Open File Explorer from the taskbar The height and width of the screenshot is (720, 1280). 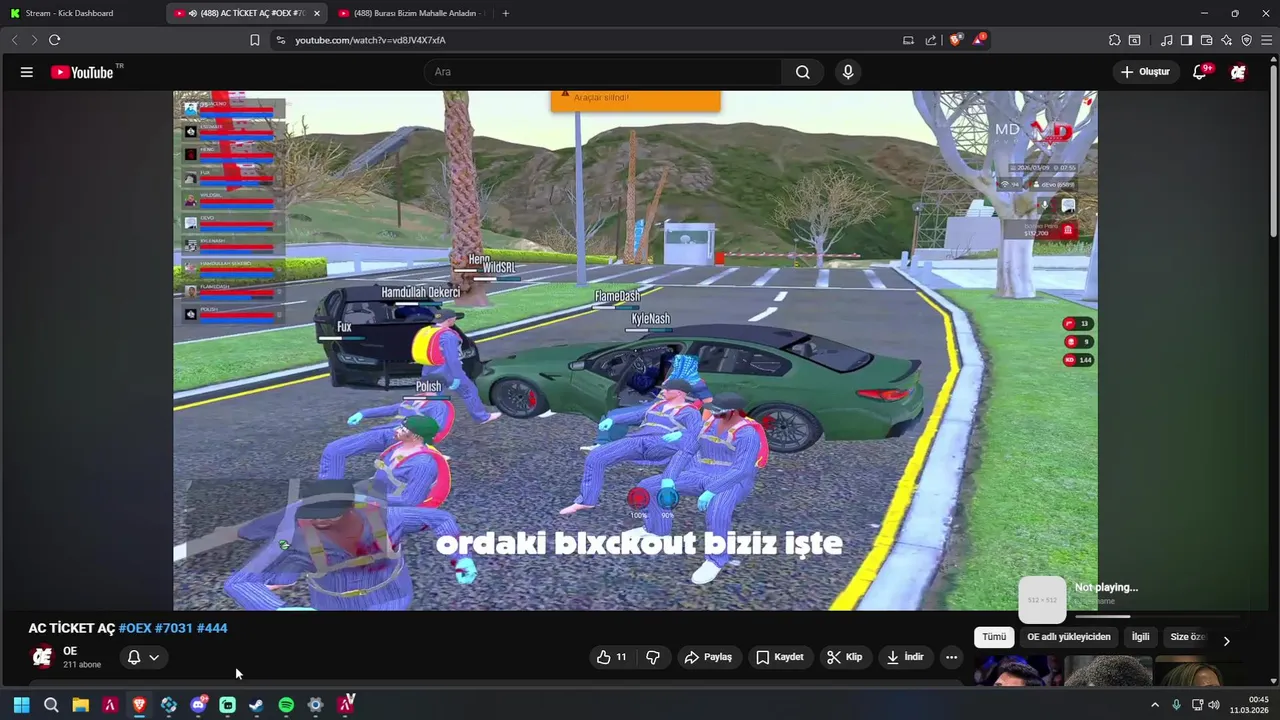[x=80, y=705]
